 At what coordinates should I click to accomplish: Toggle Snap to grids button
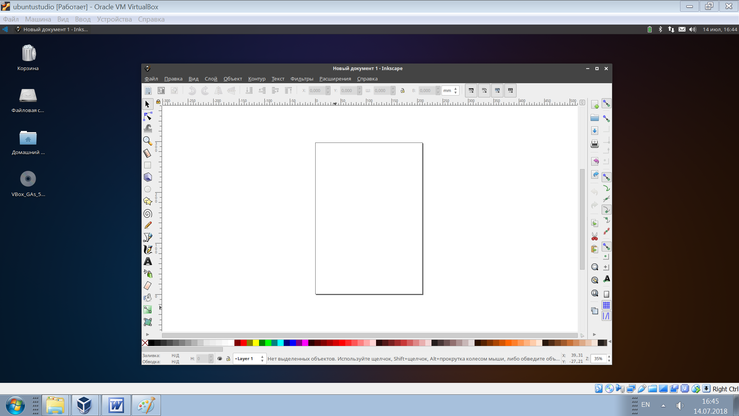pos(607,305)
